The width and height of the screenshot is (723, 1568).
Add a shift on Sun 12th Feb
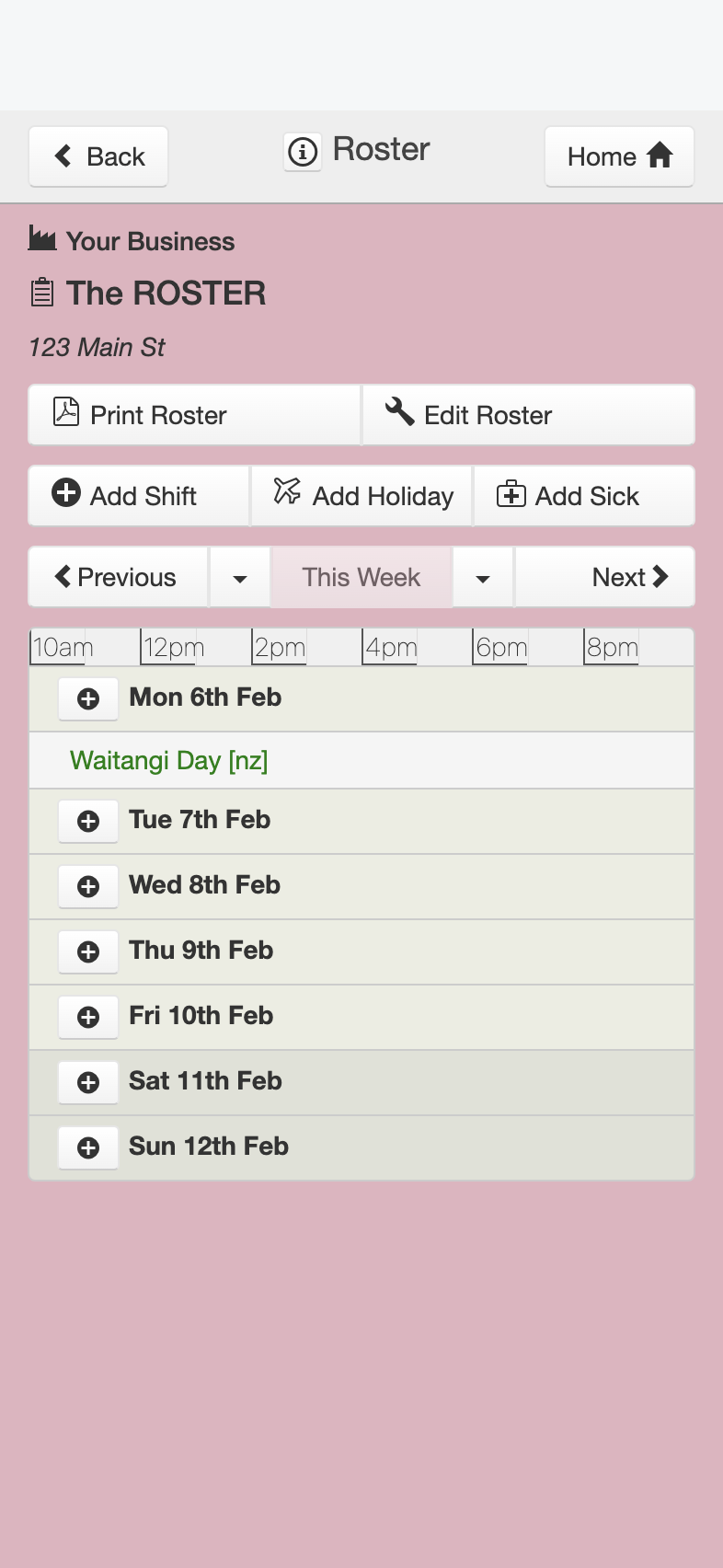click(x=88, y=1147)
